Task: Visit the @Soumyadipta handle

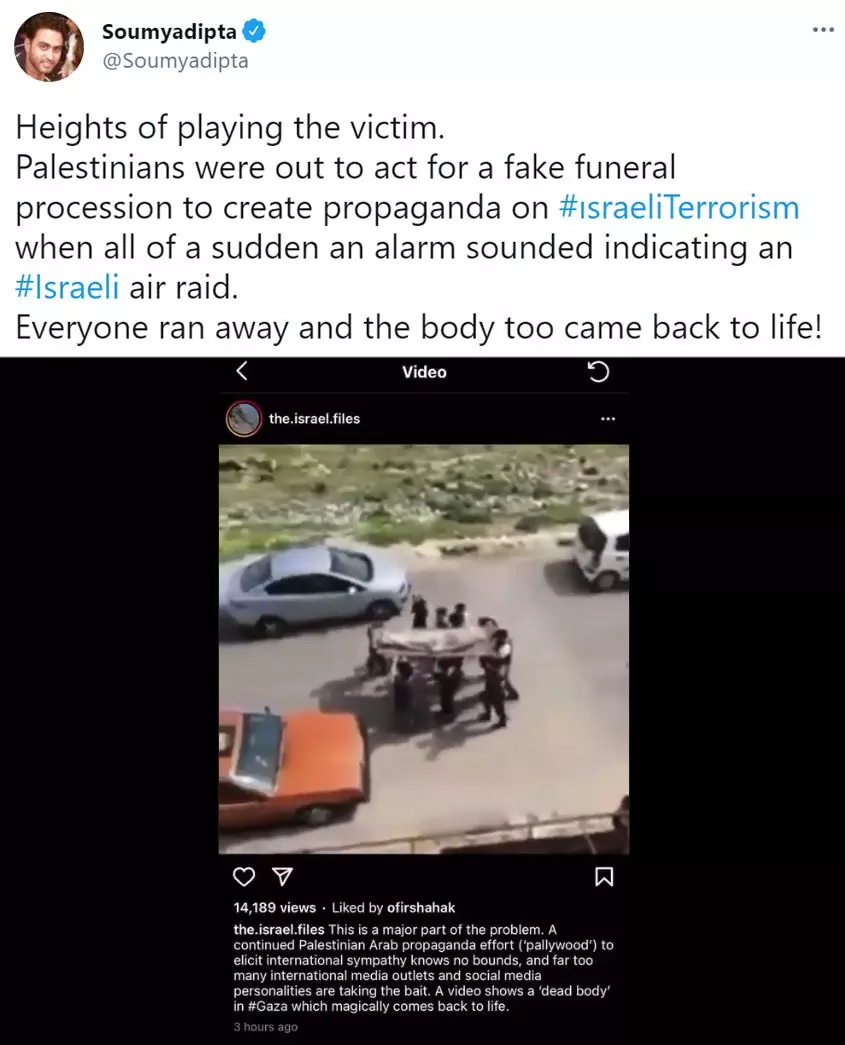Action: [175, 61]
